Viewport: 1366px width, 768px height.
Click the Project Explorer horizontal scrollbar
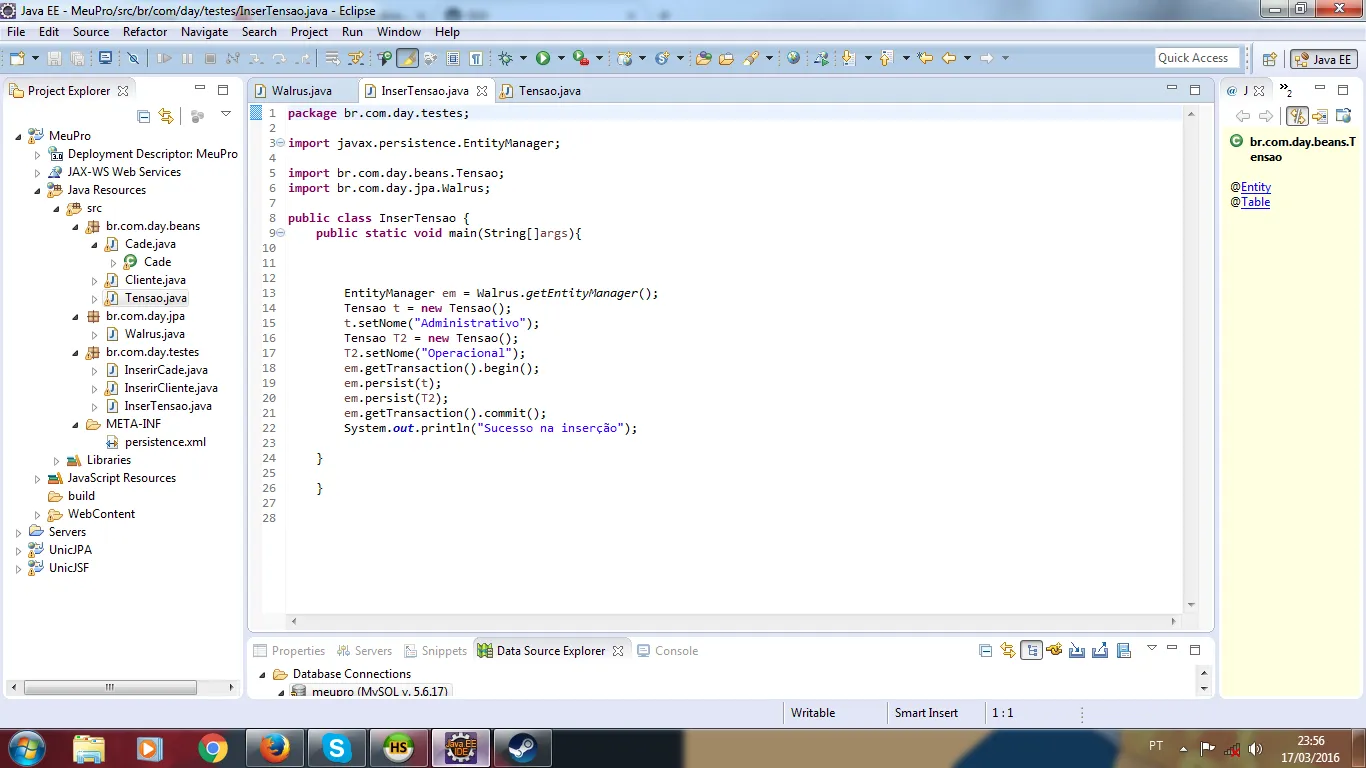point(124,688)
